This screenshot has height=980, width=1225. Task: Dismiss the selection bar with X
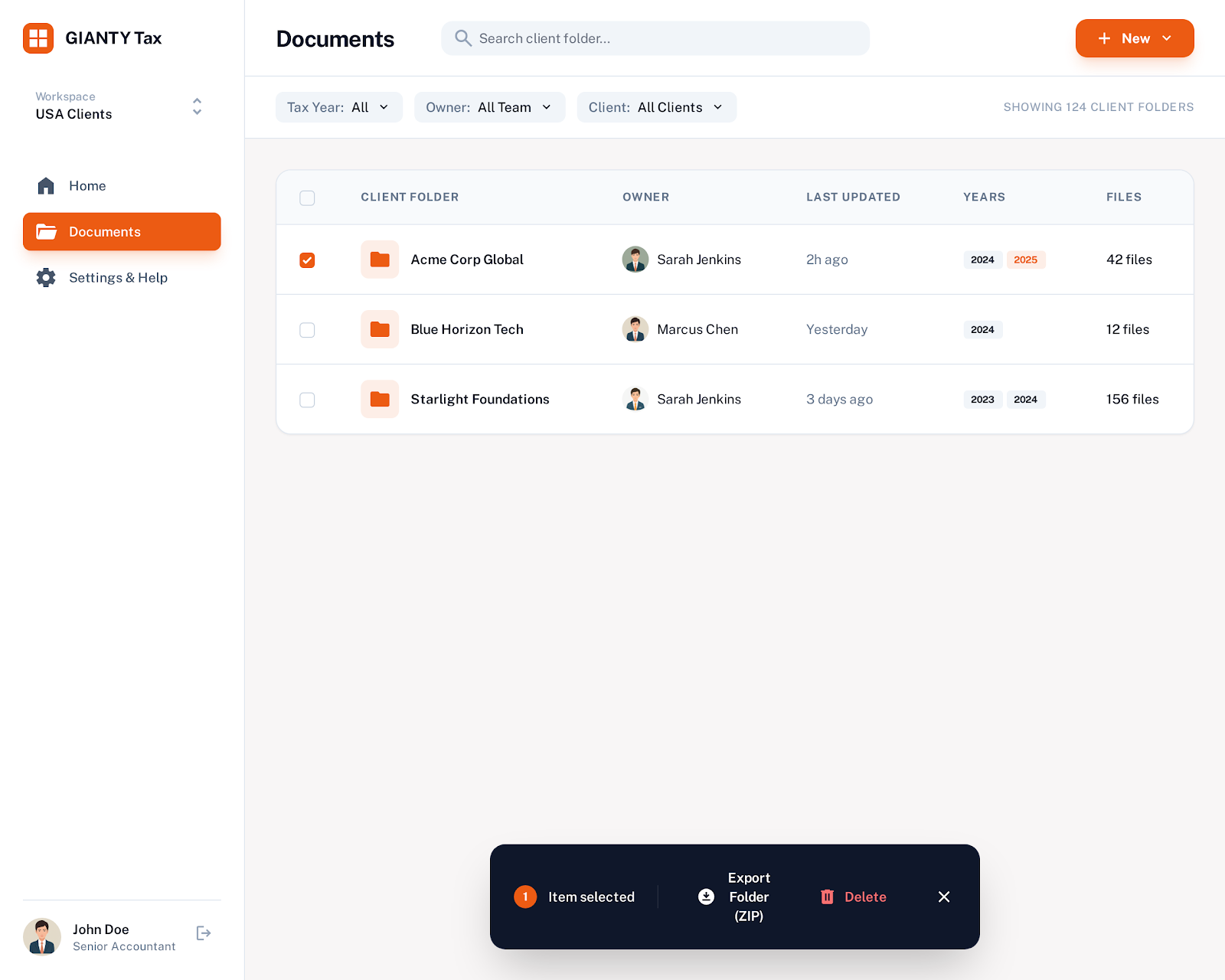tap(944, 897)
